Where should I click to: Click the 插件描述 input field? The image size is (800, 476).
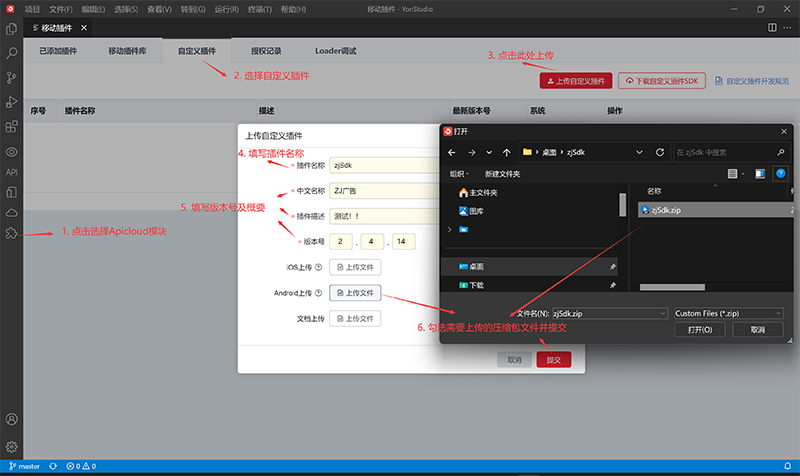[384, 216]
